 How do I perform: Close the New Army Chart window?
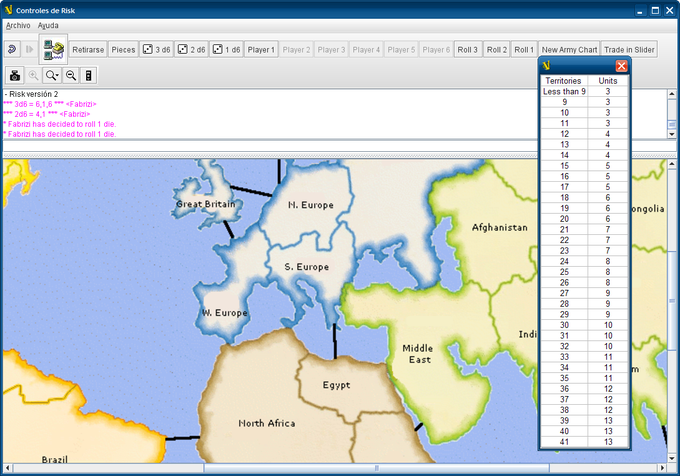click(x=621, y=66)
